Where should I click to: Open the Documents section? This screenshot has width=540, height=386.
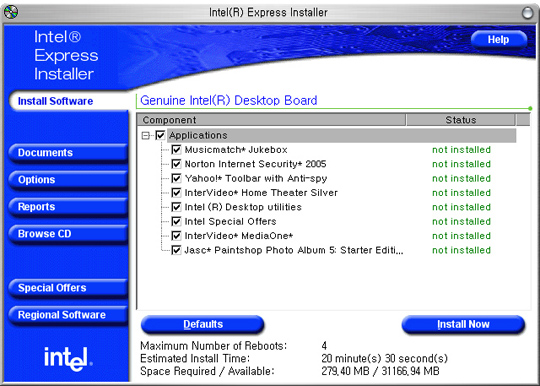[x=68, y=153]
